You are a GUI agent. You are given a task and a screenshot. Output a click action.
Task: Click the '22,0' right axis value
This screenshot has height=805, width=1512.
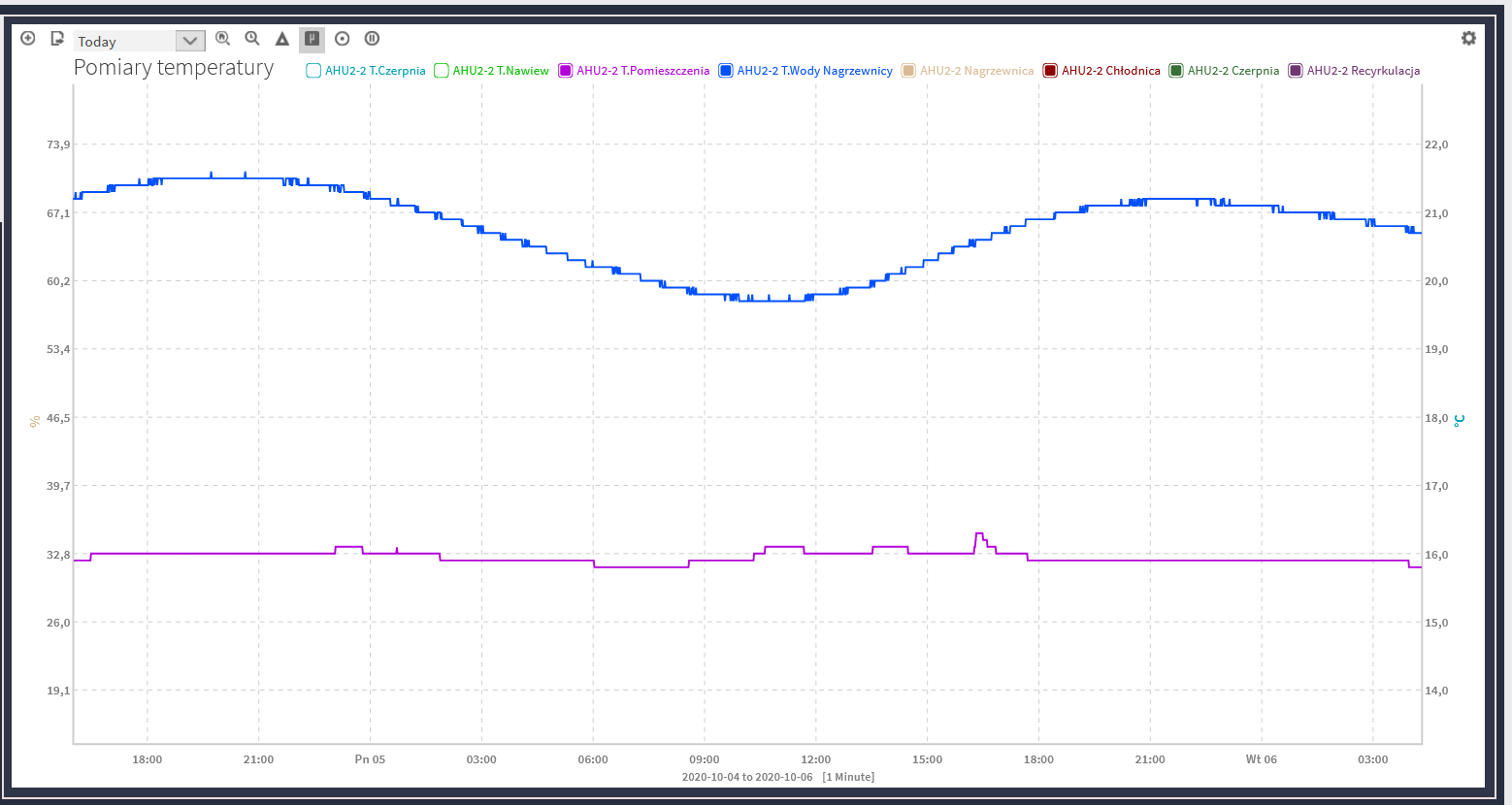(x=1436, y=145)
